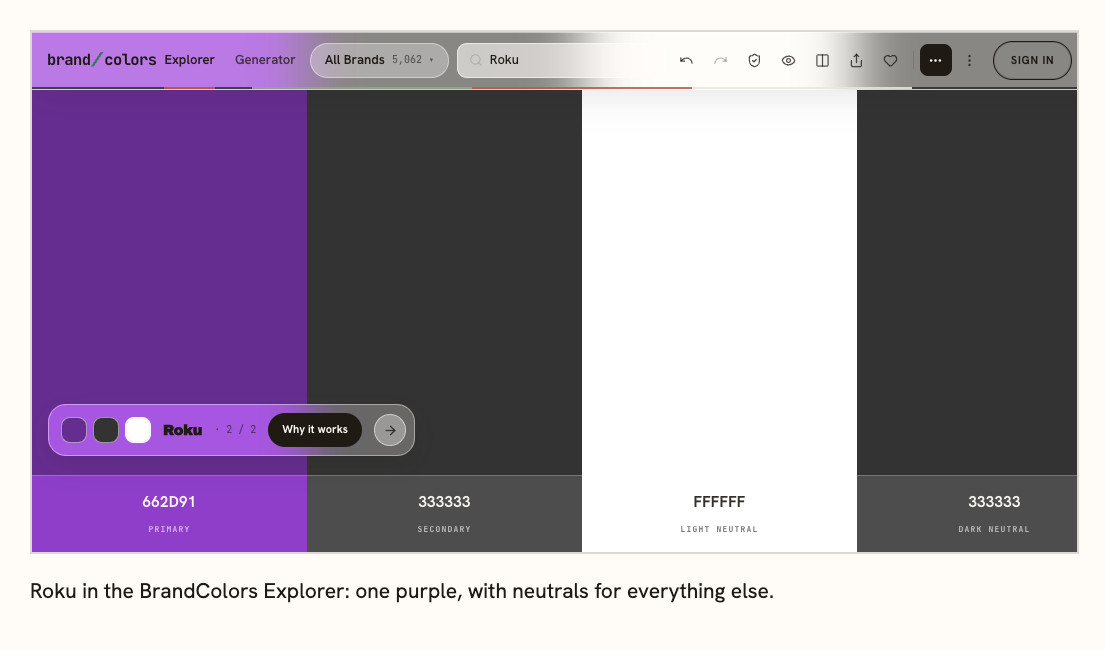The image size is (1105, 650).
Task: Undo the last change
Action: [x=686, y=61]
